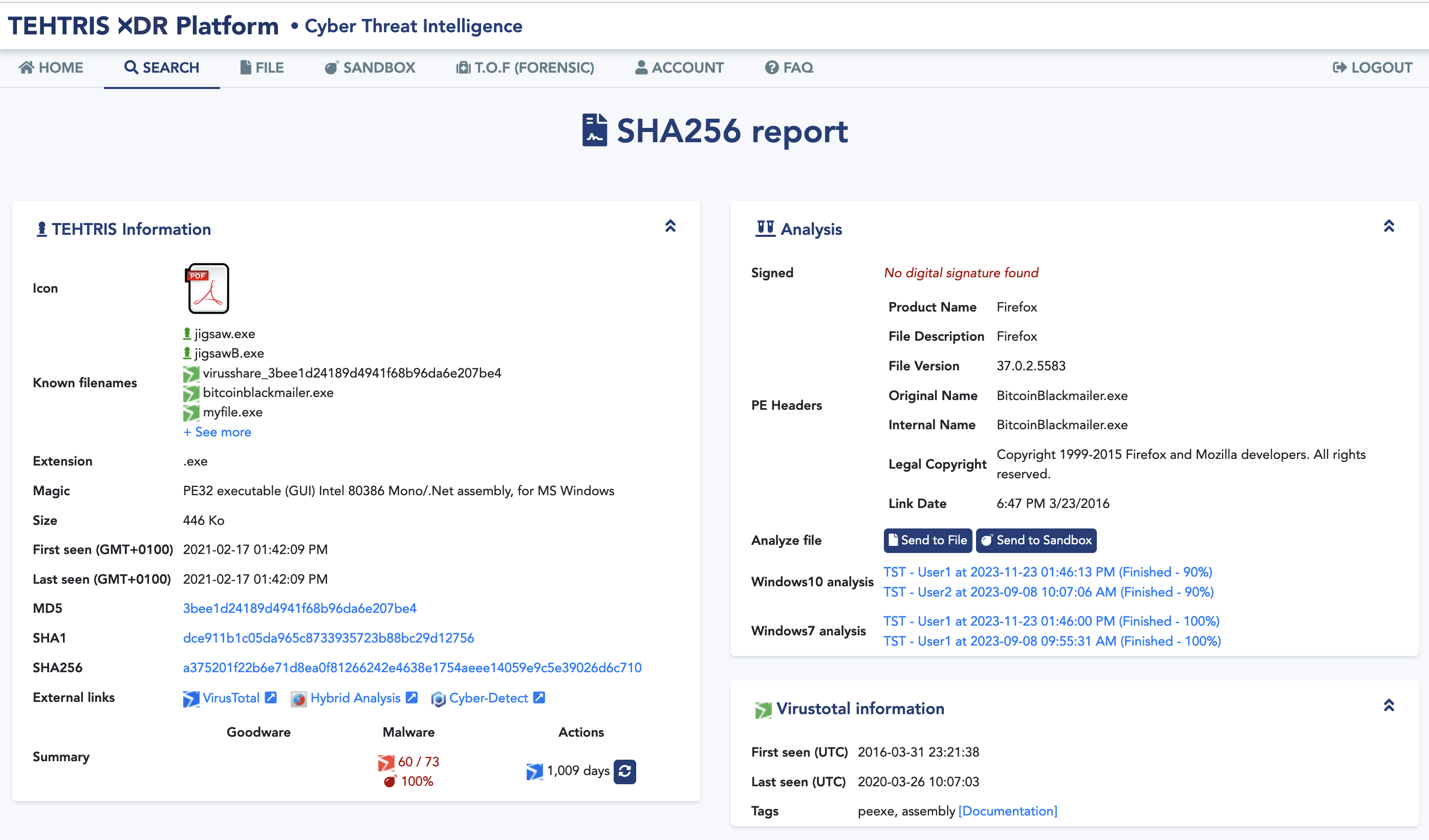
Task: Go to the FILE tab
Action: 262,68
